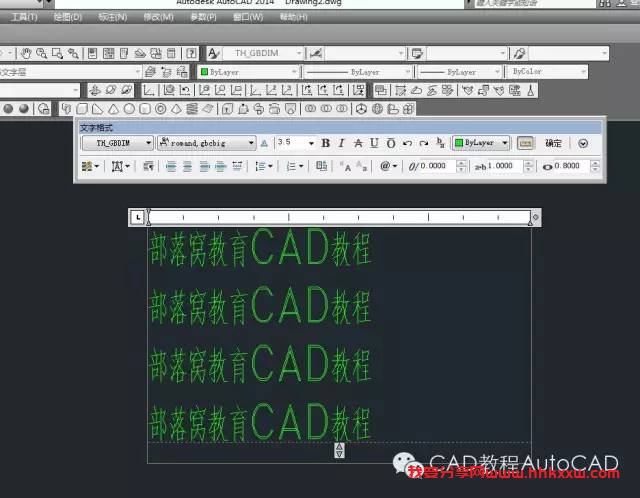Toggle Italic formatting

[341, 143]
